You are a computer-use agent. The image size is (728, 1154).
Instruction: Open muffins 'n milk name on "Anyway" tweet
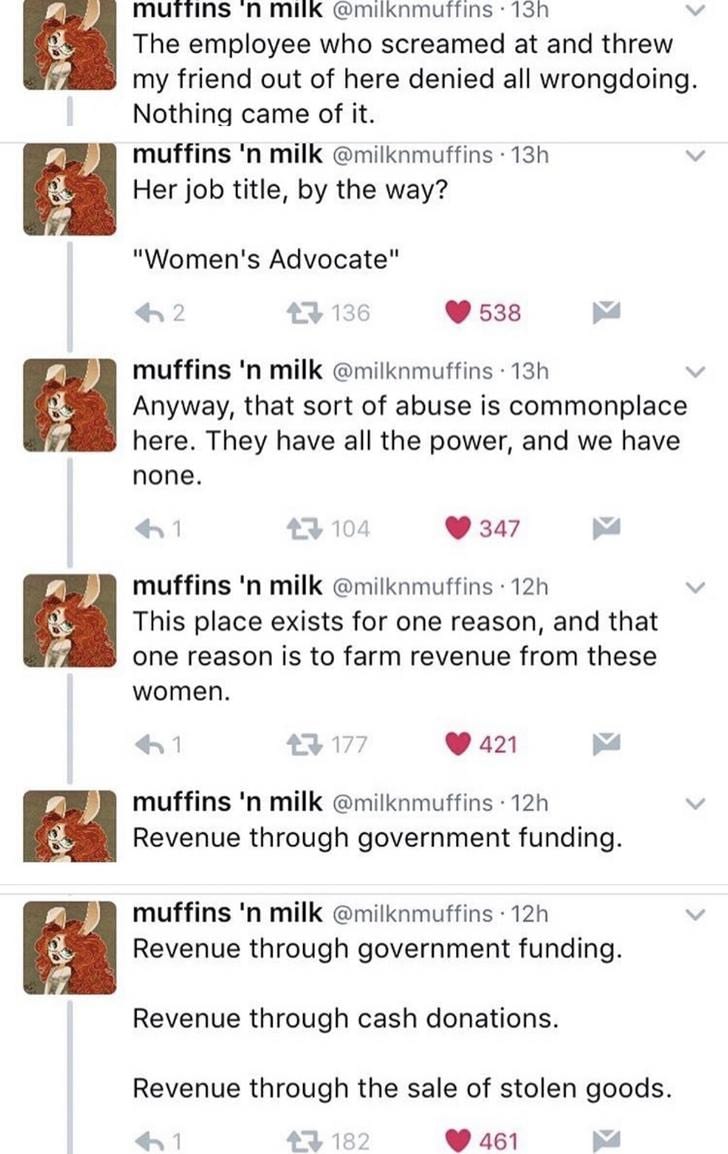click(x=228, y=371)
